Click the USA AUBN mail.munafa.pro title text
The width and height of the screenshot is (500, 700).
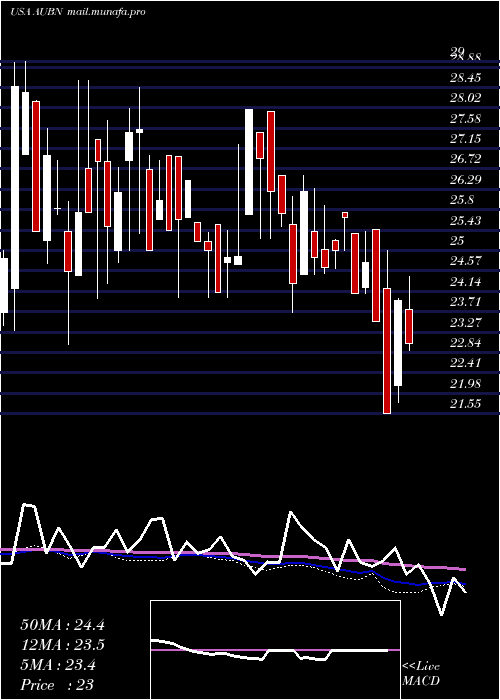coord(78,12)
